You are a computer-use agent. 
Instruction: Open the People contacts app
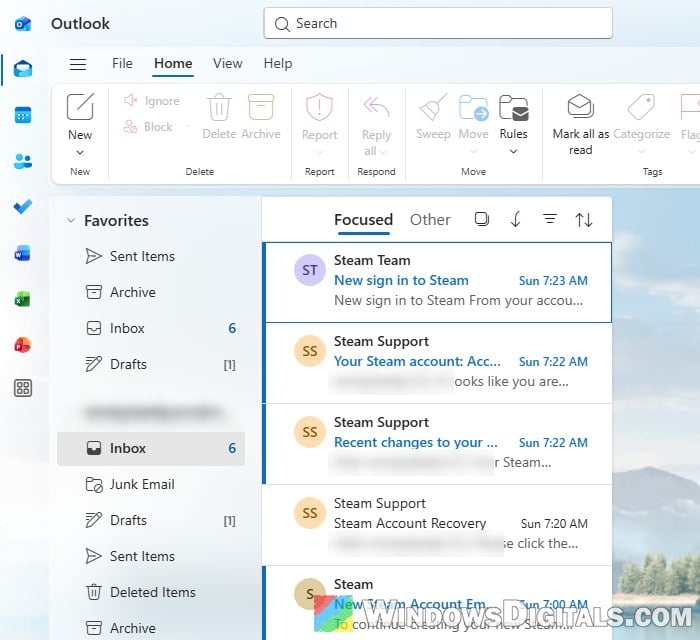23,161
